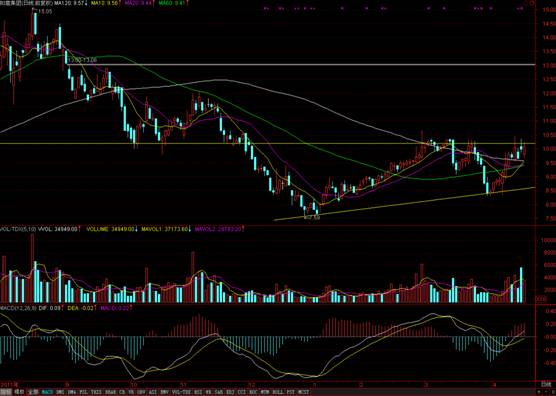
Task: Click the MA120 9.57 label in the header
Action: 70,3
